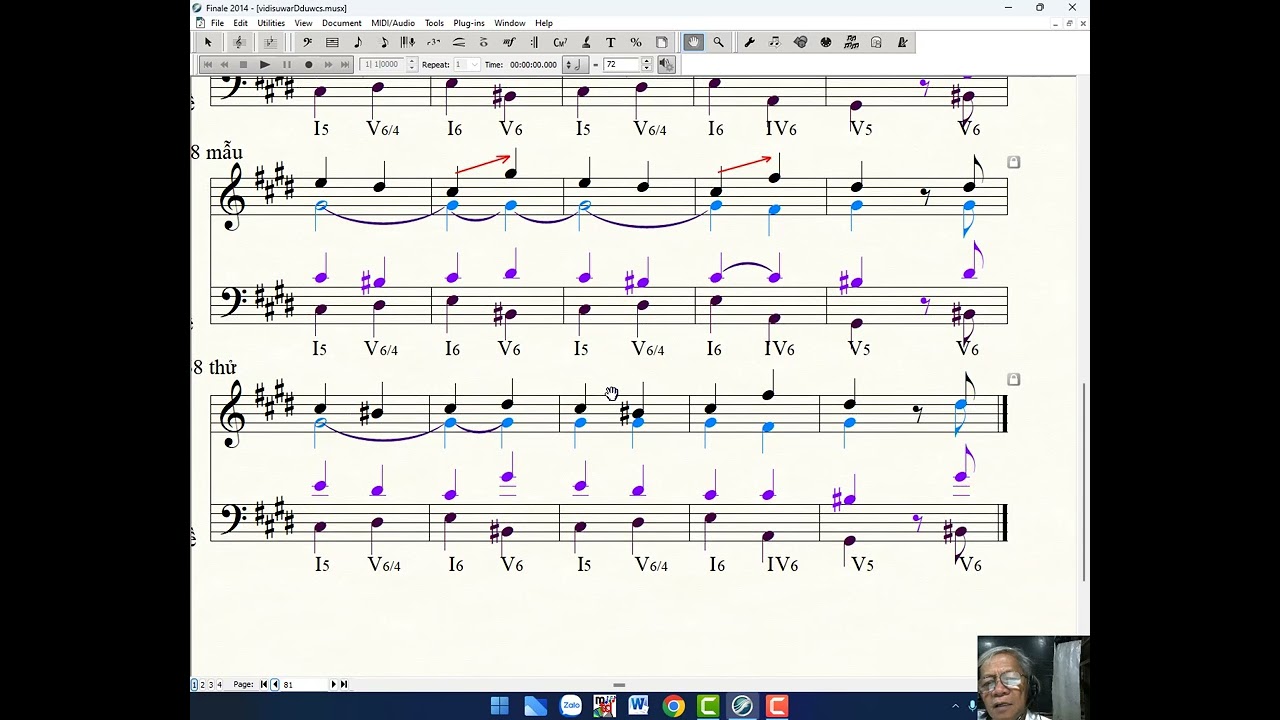1280x720 pixels.
Task: Select the Articulation fermata tool
Action: click(x=484, y=42)
